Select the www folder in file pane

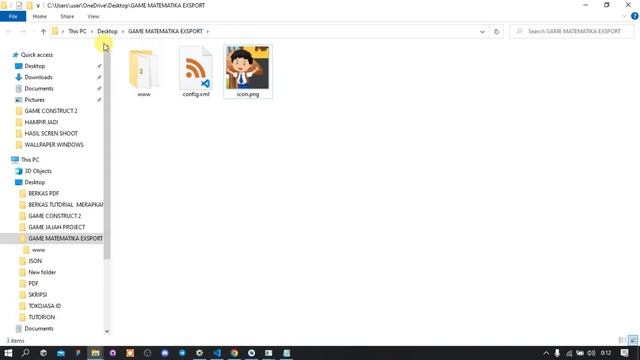click(144, 73)
